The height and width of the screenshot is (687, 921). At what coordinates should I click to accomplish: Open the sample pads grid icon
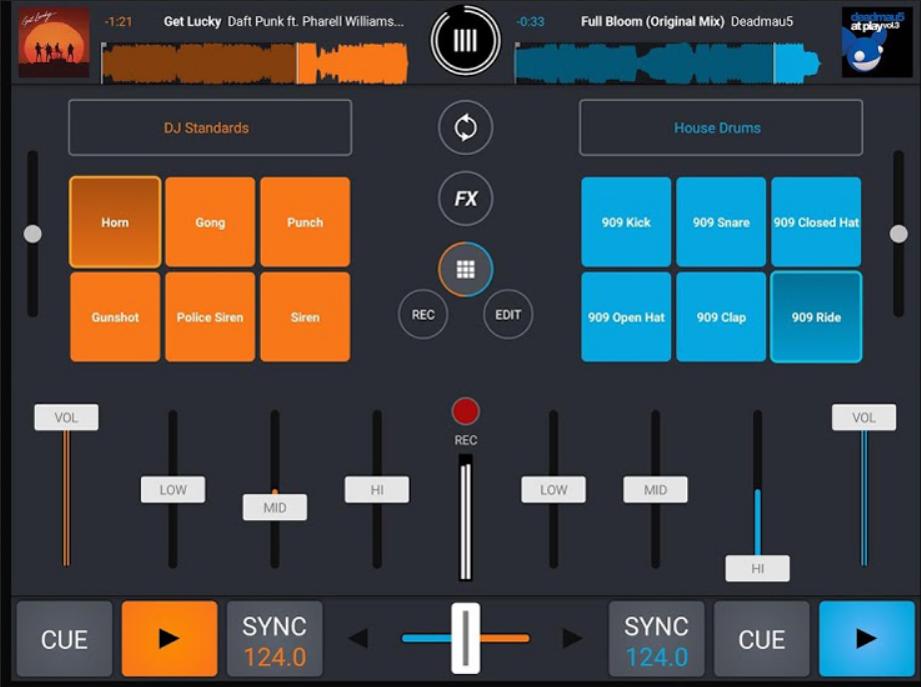(466, 269)
